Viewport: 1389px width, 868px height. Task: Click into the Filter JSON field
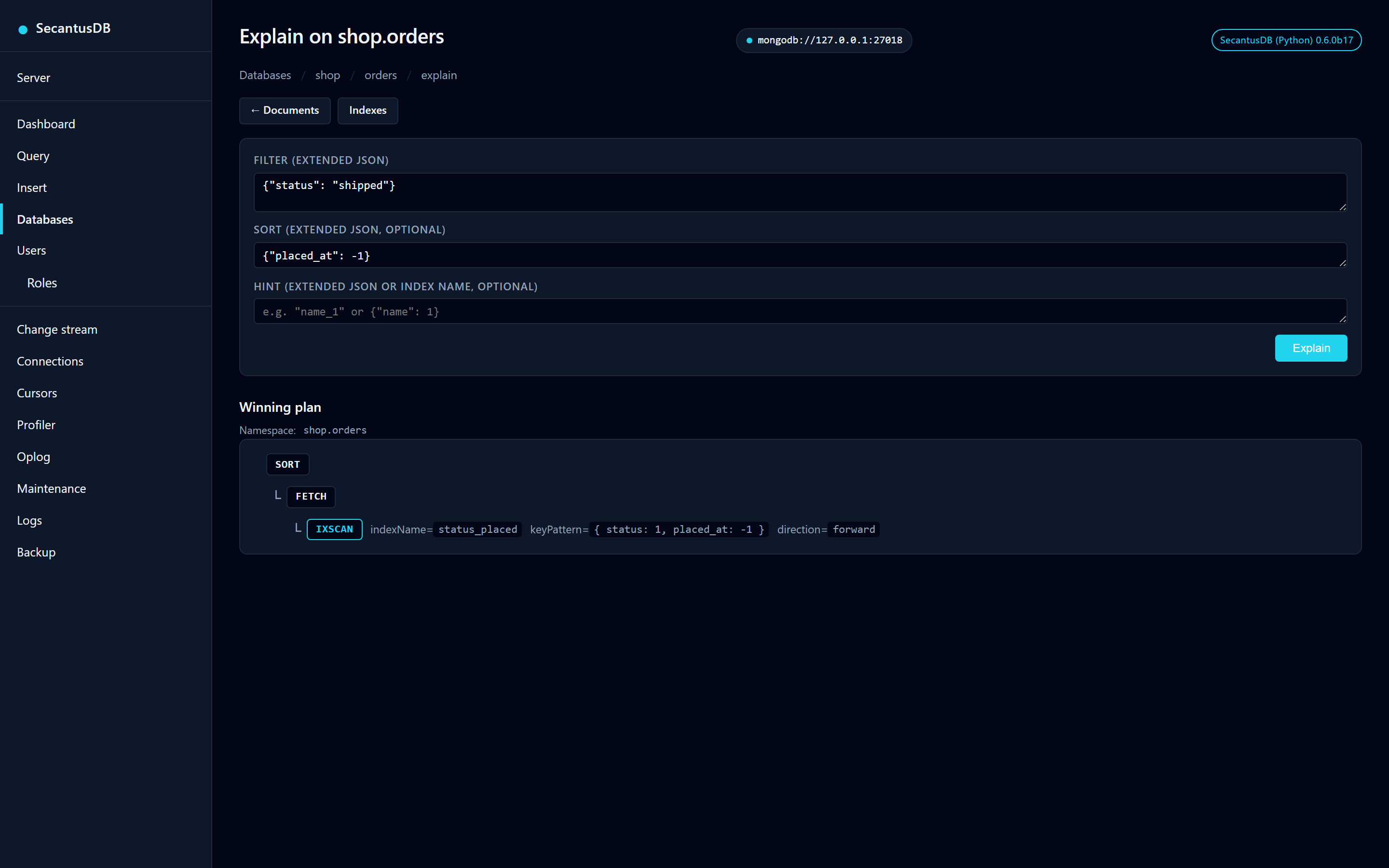point(800,192)
